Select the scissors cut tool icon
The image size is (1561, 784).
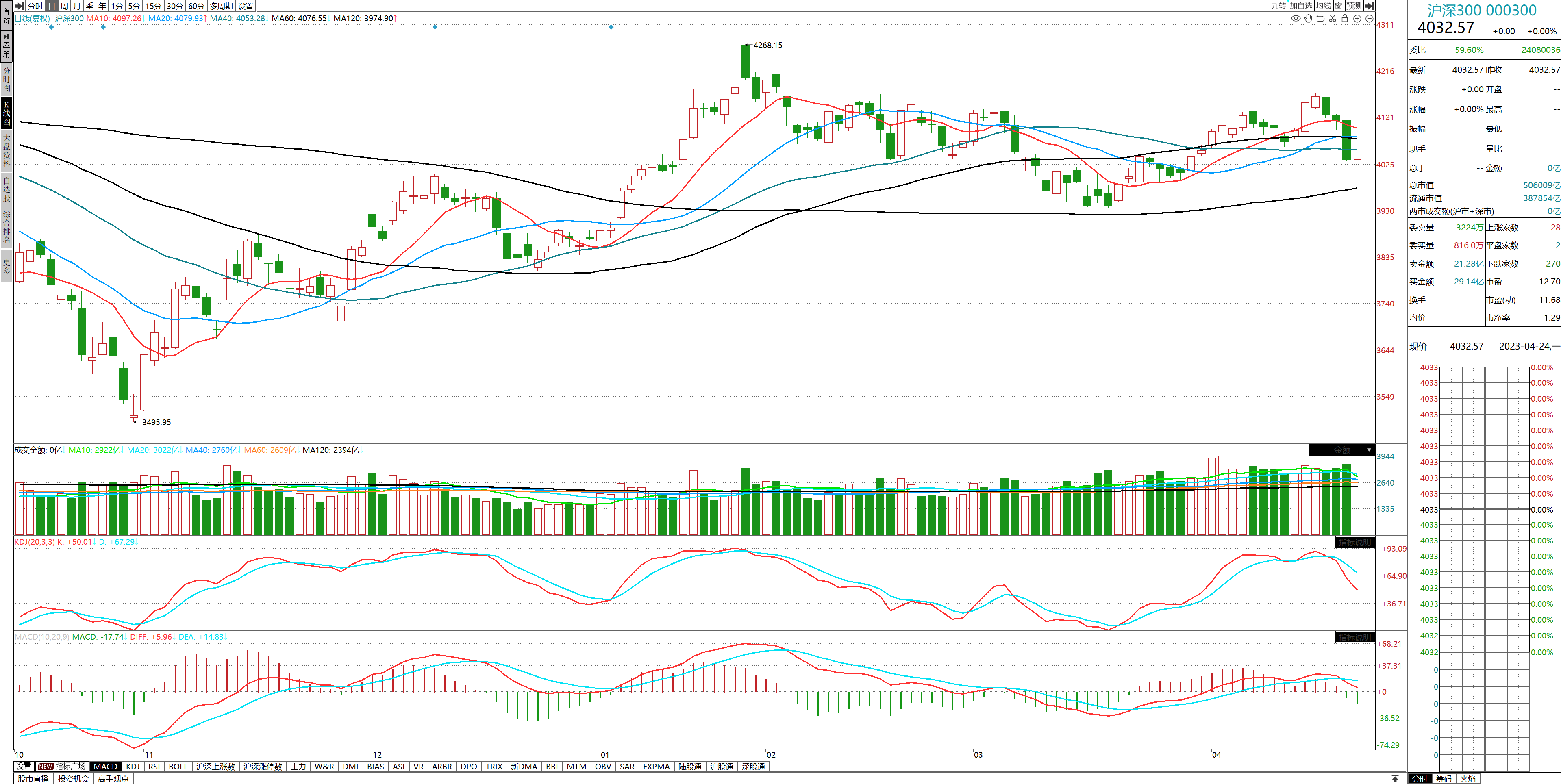1333,18
